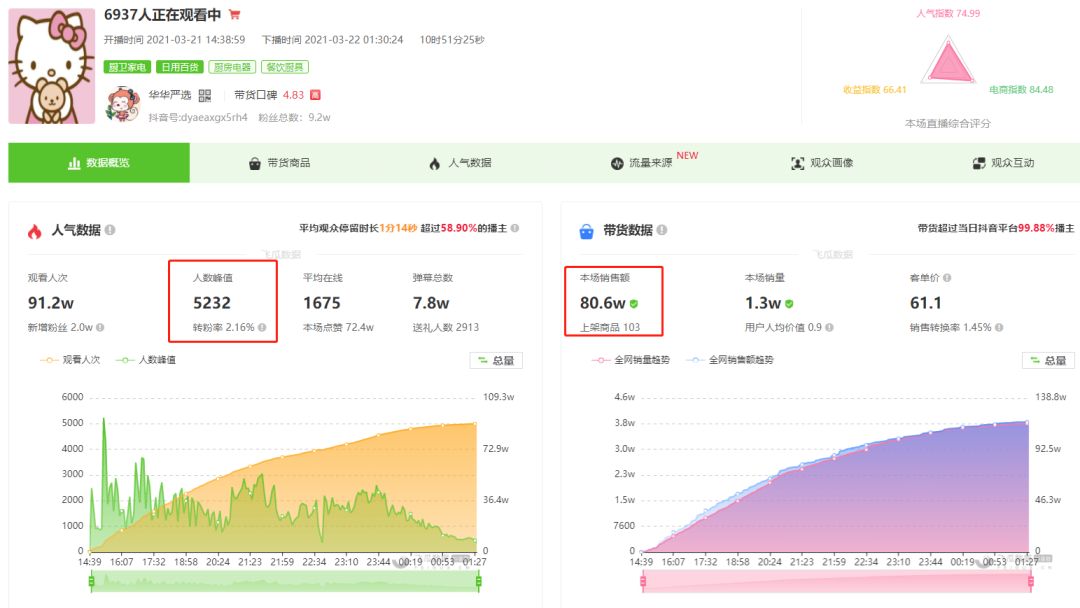This screenshot has width=1080, height=608.
Task: Switch to the 观众画像 tab
Action: tap(822, 163)
